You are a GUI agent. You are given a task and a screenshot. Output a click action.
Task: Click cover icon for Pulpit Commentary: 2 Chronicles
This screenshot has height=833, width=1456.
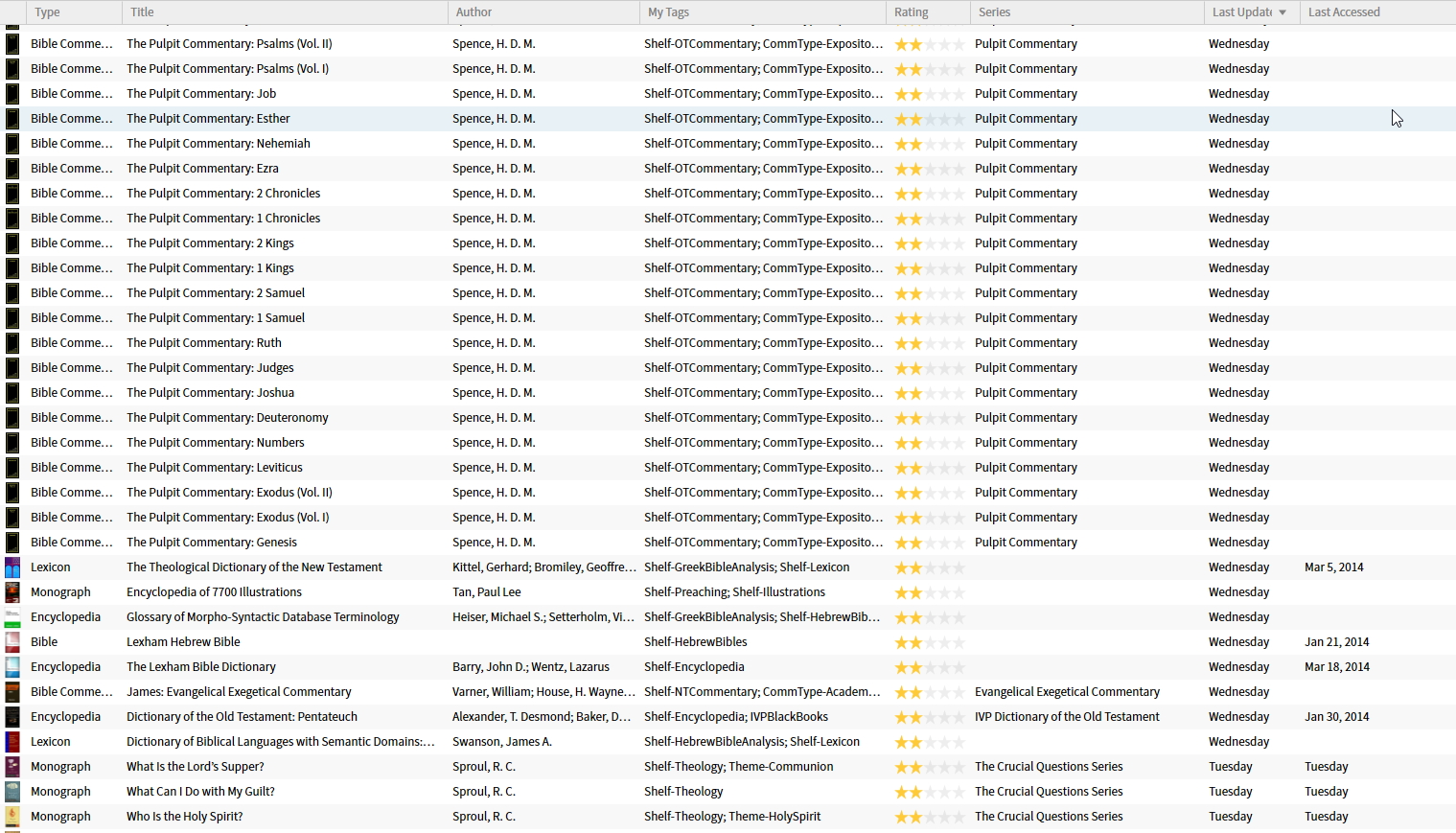pyautogui.click(x=12, y=194)
